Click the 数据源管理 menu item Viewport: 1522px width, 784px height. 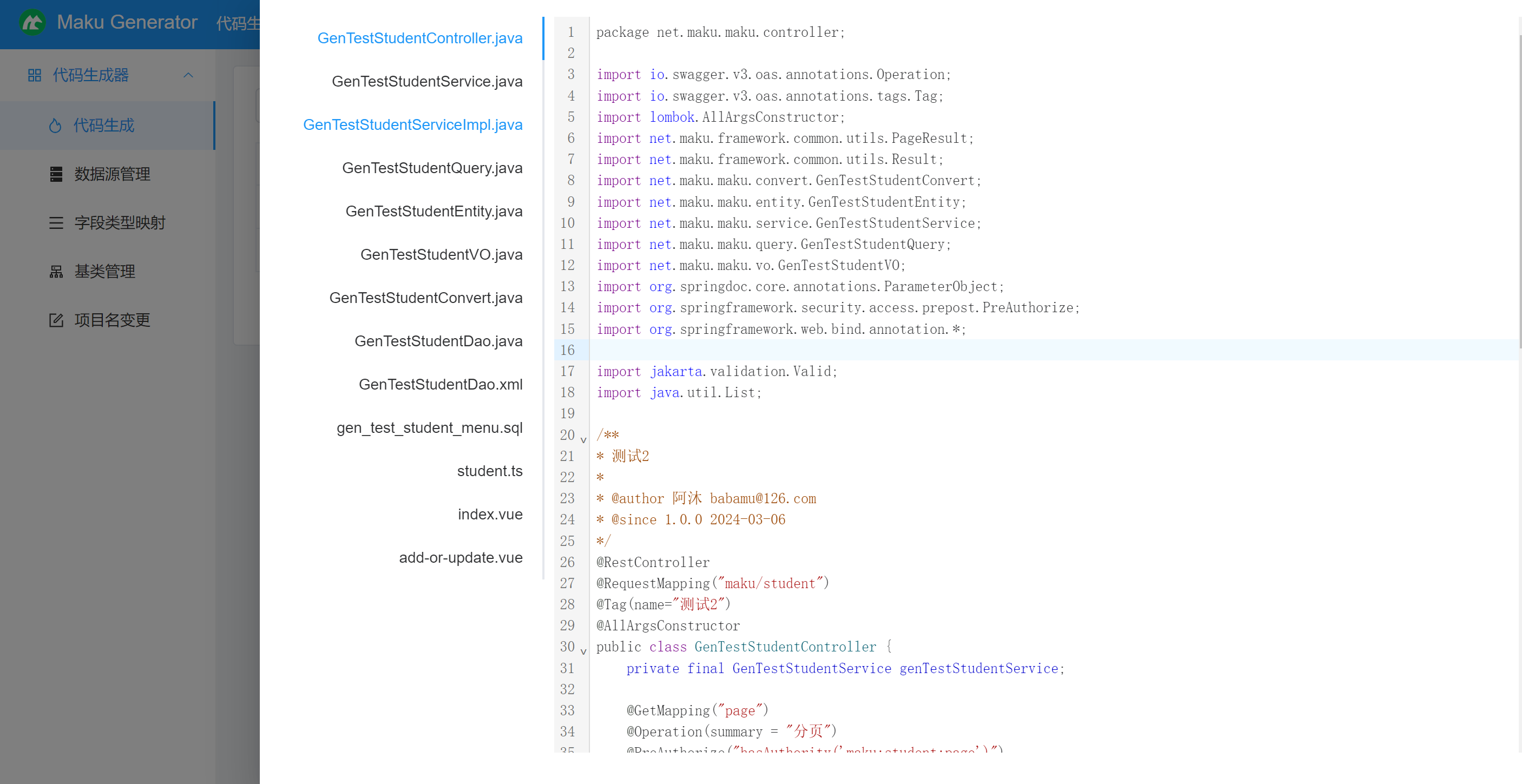(111, 174)
